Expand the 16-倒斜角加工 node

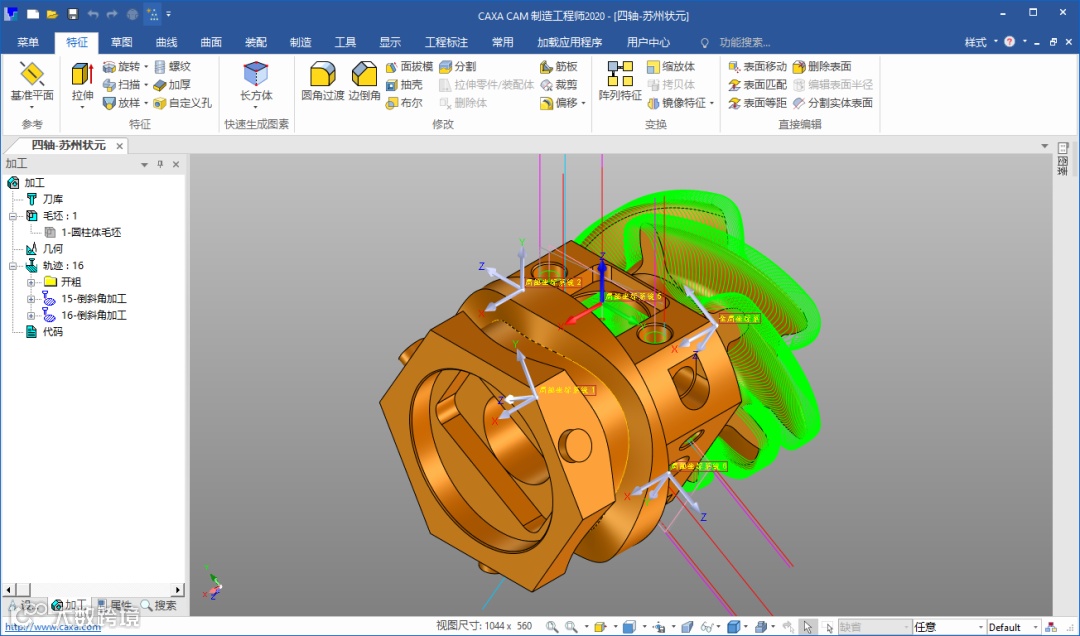point(31,315)
